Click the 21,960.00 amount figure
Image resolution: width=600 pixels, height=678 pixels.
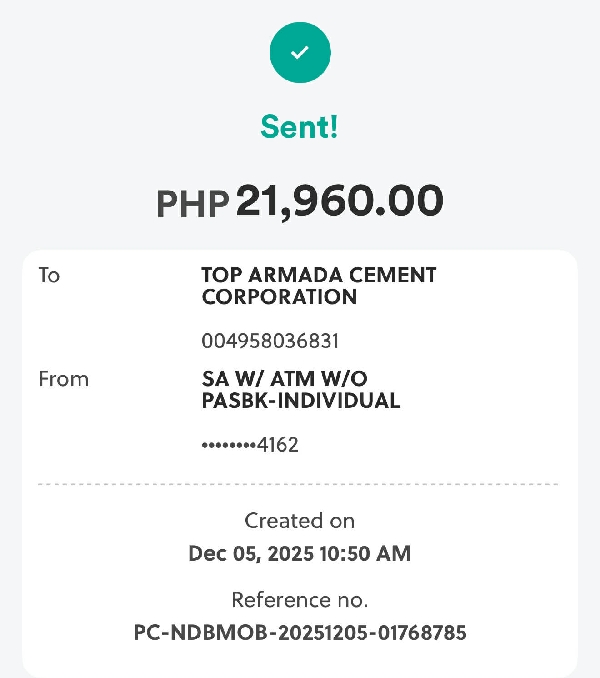(340, 202)
